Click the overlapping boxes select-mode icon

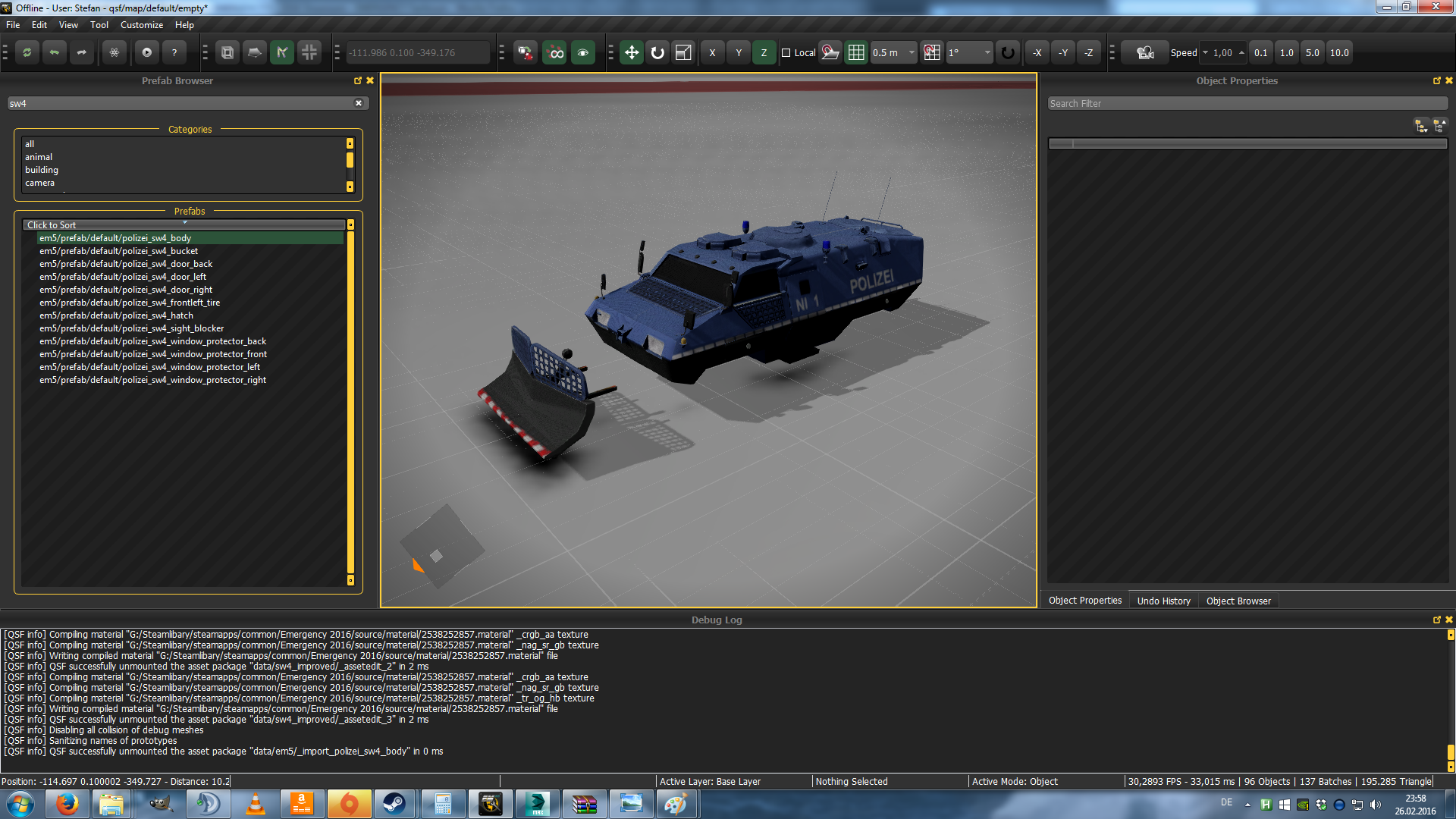click(x=525, y=52)
